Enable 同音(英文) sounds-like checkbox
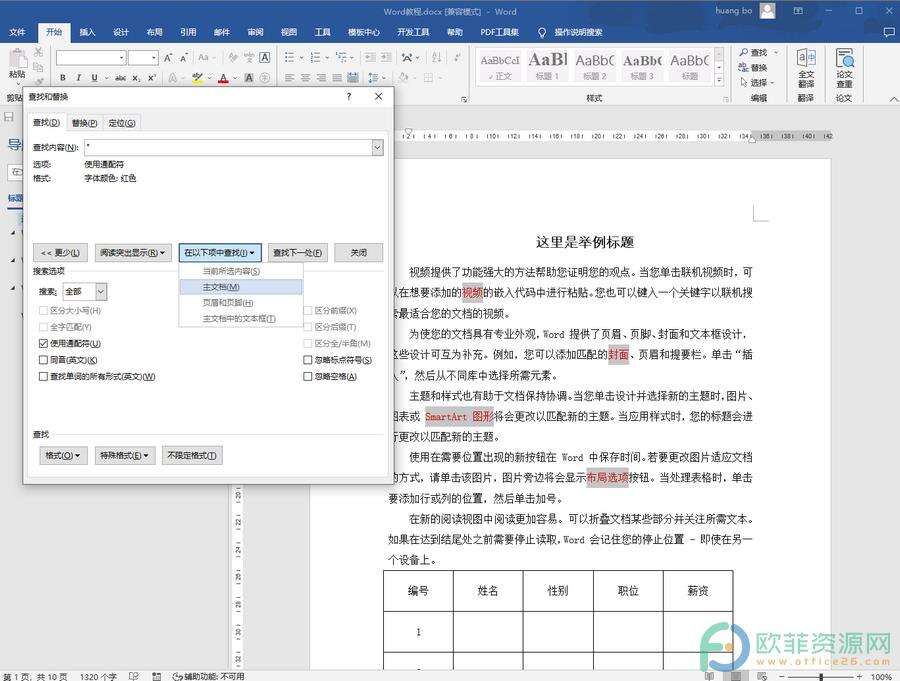 43,360
